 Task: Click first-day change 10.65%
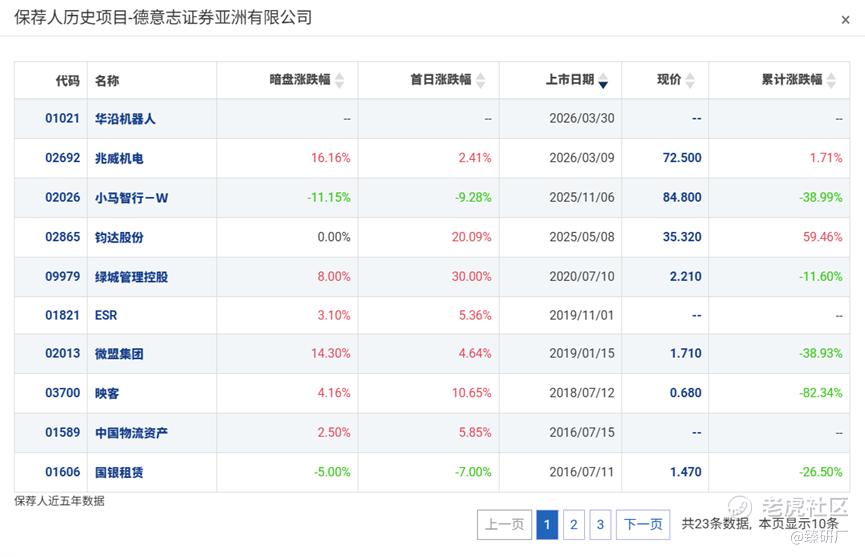click(472, 393)
